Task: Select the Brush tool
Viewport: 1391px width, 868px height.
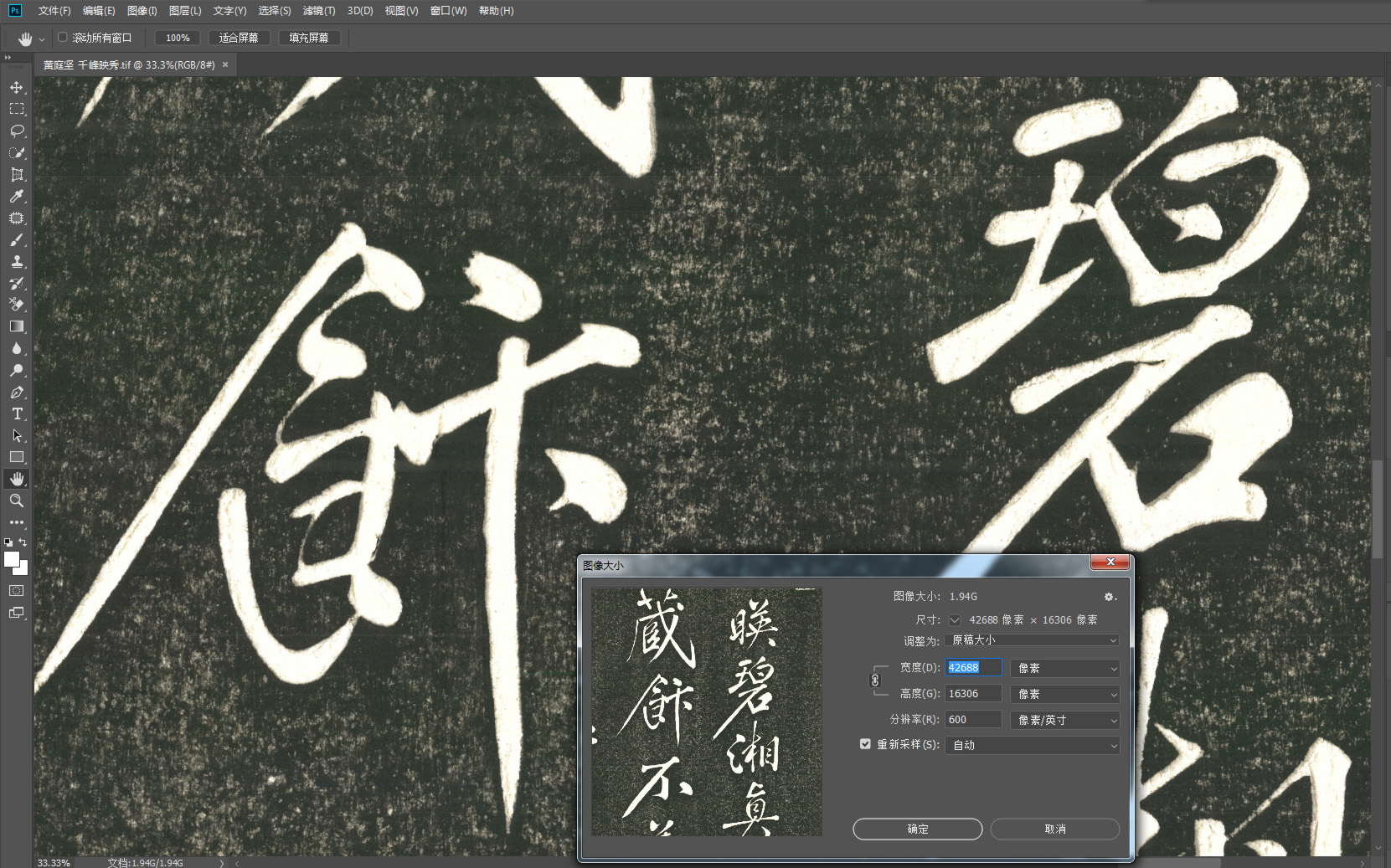Action: [x=17, y=239]
